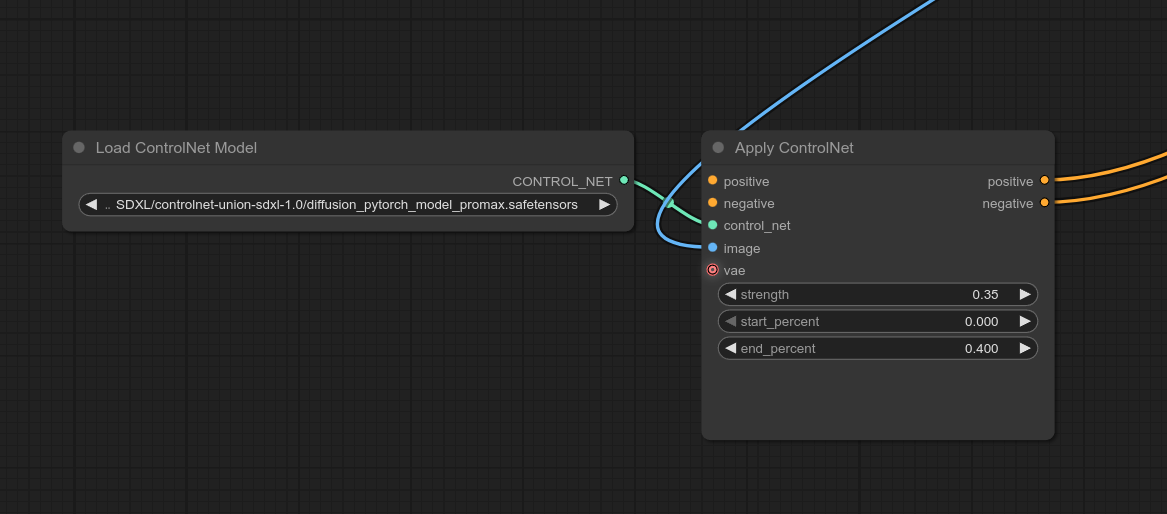Click the negative output socket
1167x514 pixels.
pyautogui.click(x=1044, y=202)
